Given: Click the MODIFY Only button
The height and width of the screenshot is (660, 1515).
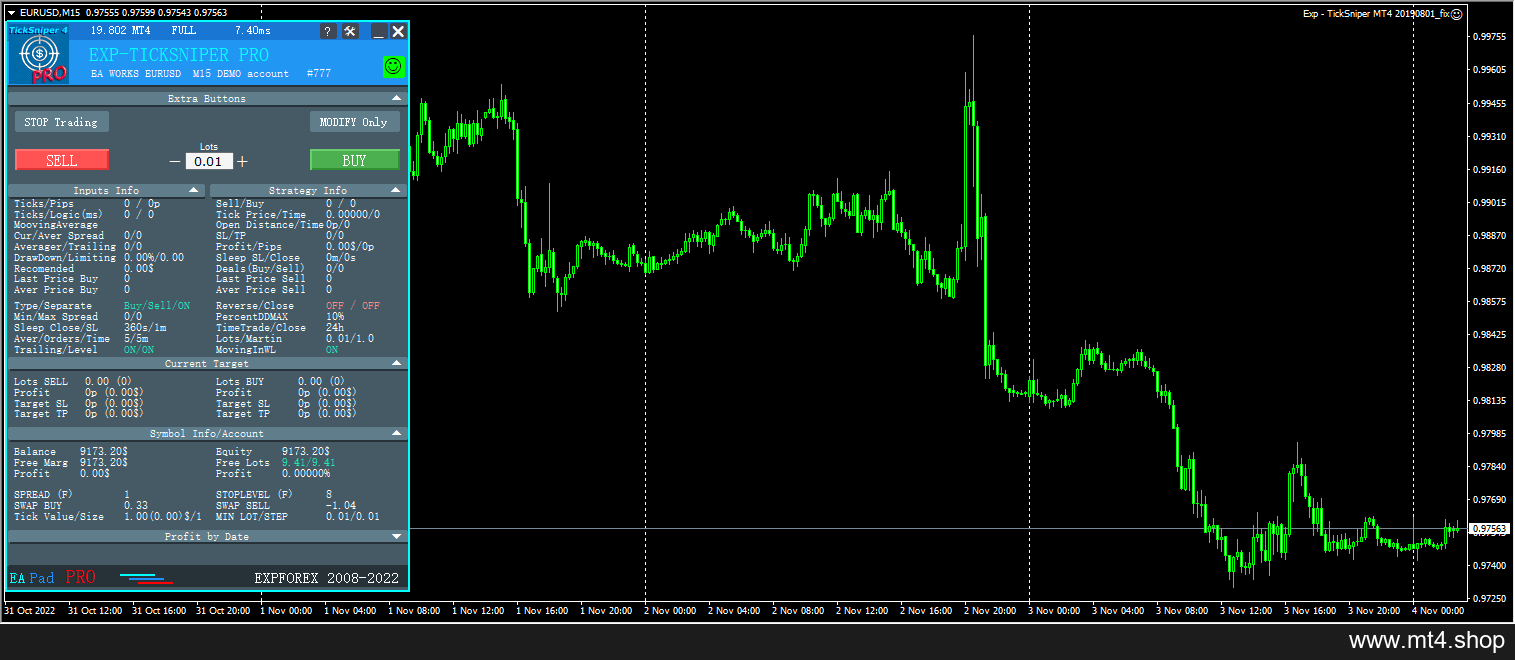Looking at the screenshot, I should coord(354,122).
